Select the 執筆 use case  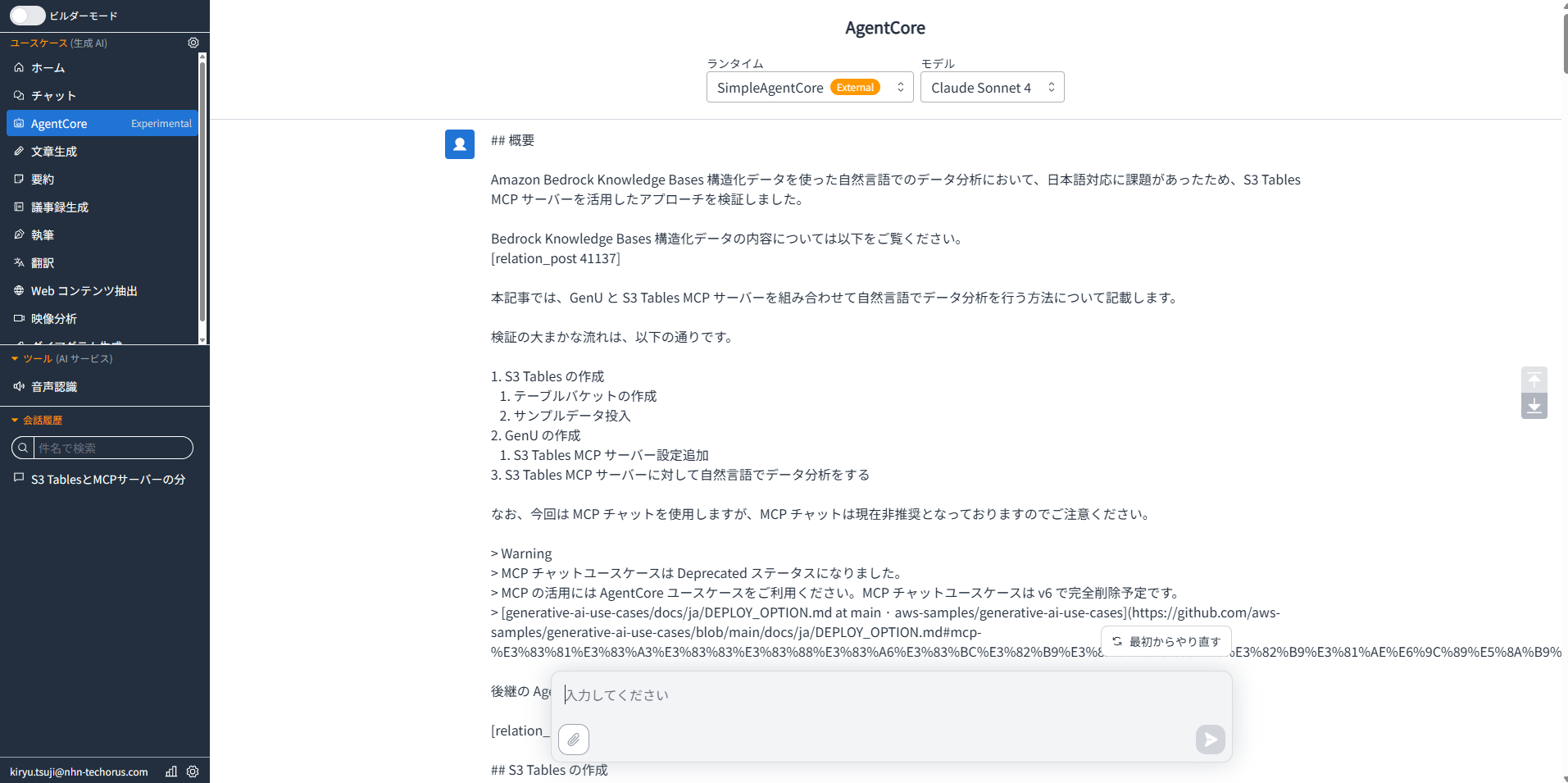pos(43,234)
